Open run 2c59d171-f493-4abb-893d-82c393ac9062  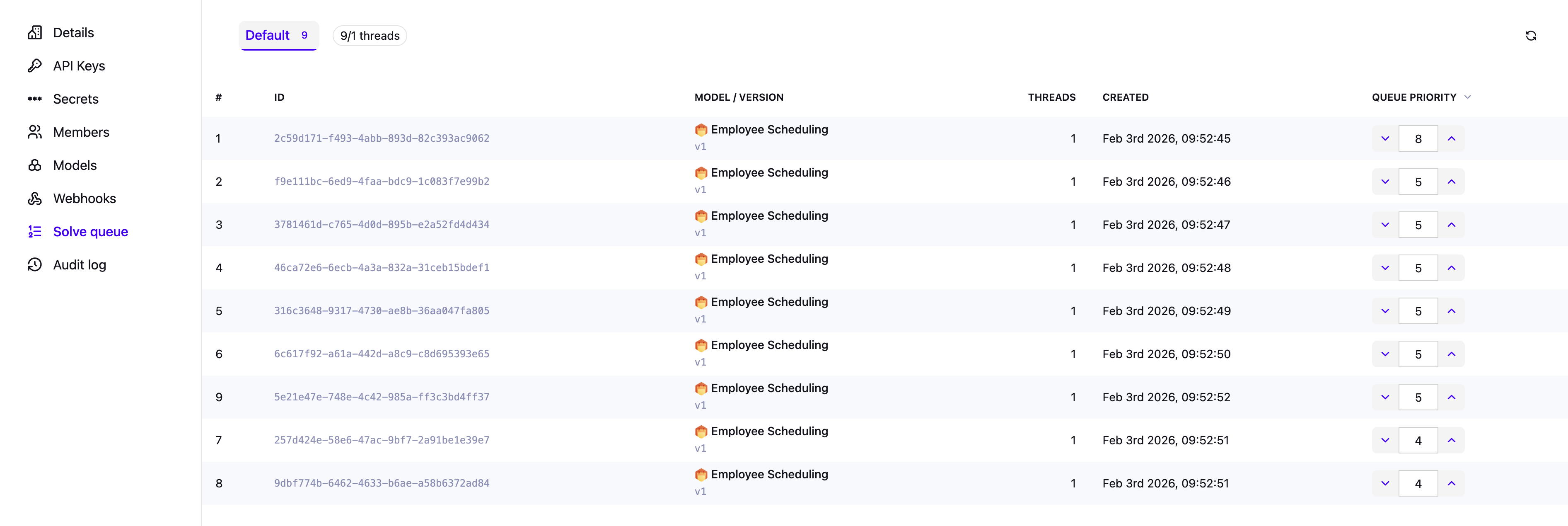tap(382, 138)
